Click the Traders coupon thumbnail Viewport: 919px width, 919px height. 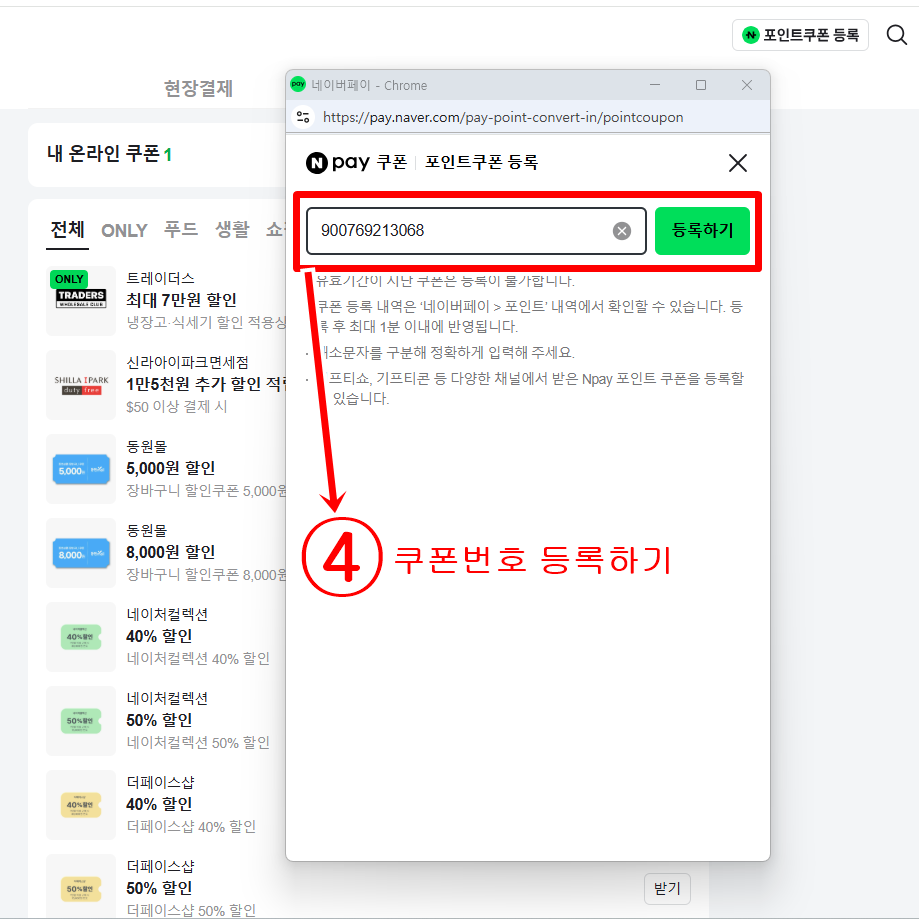pos(81,301)
